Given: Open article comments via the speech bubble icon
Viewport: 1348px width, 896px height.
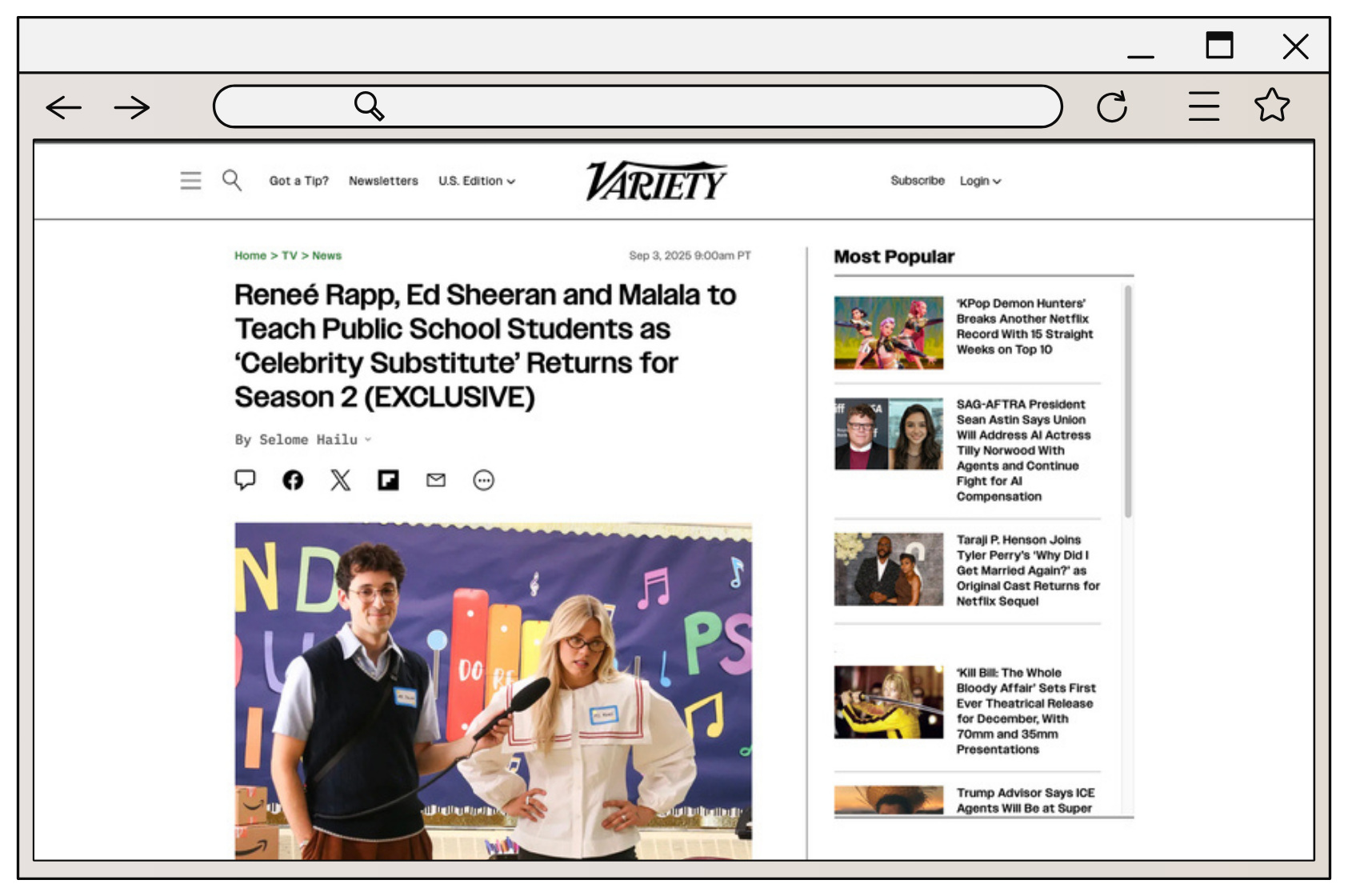Looking at the screenshot, I should [x=246, y=480].
